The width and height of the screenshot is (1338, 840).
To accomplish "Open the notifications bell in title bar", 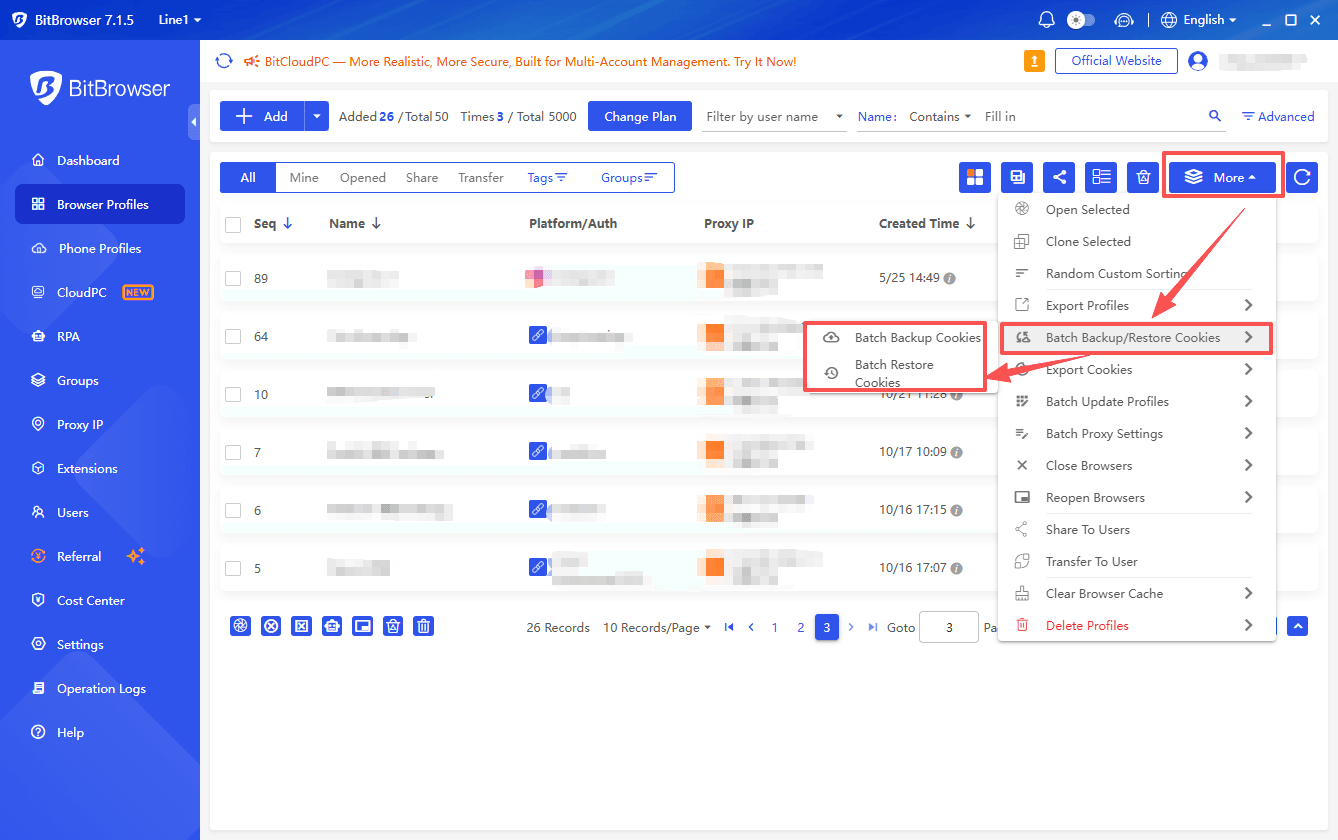I will 1047,20.
